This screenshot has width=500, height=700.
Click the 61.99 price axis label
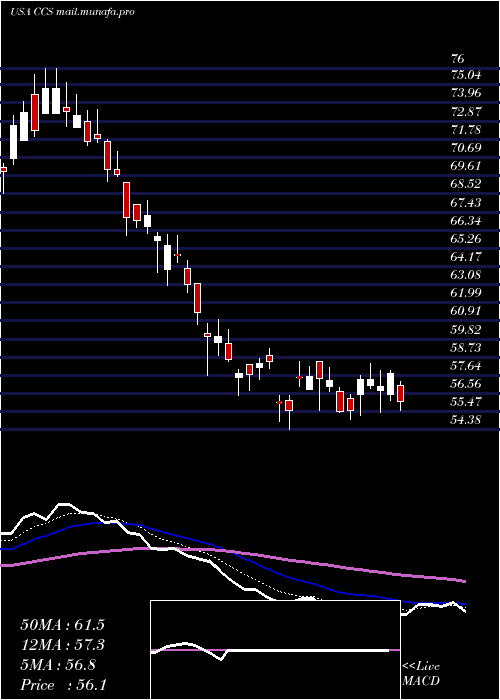click(x=466, y=293)
